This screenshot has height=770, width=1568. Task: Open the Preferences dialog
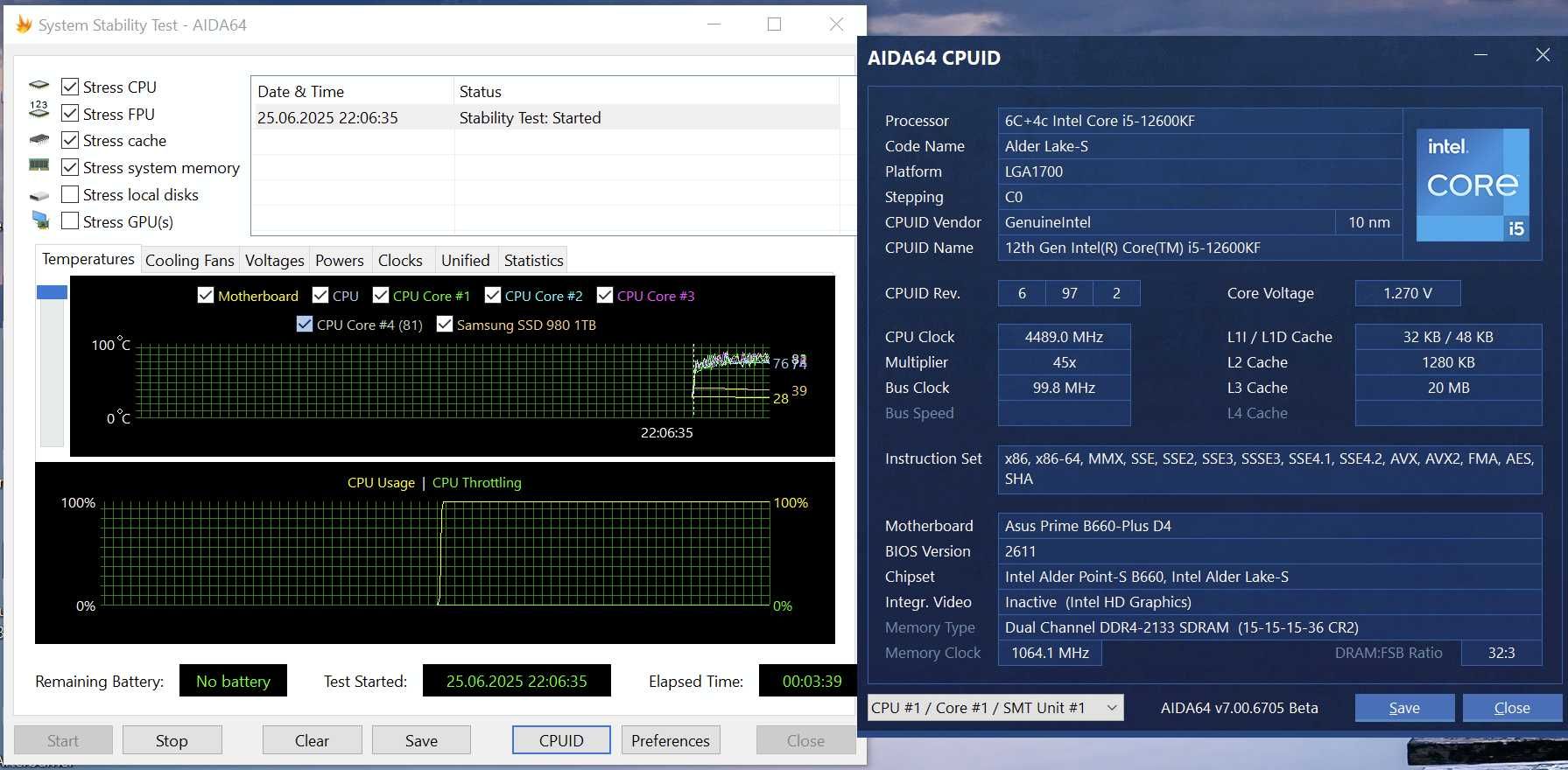click(671, 740)
